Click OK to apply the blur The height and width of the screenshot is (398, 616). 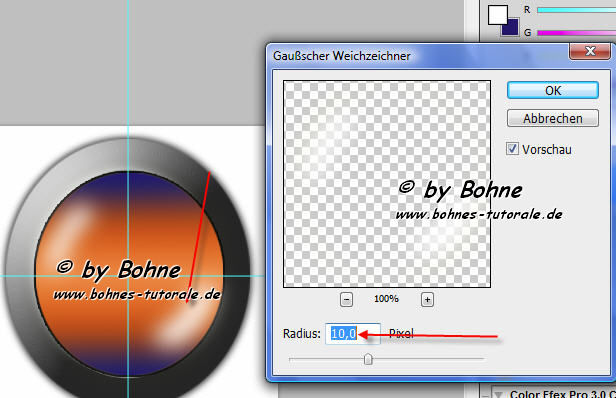(x=553, y=91)
